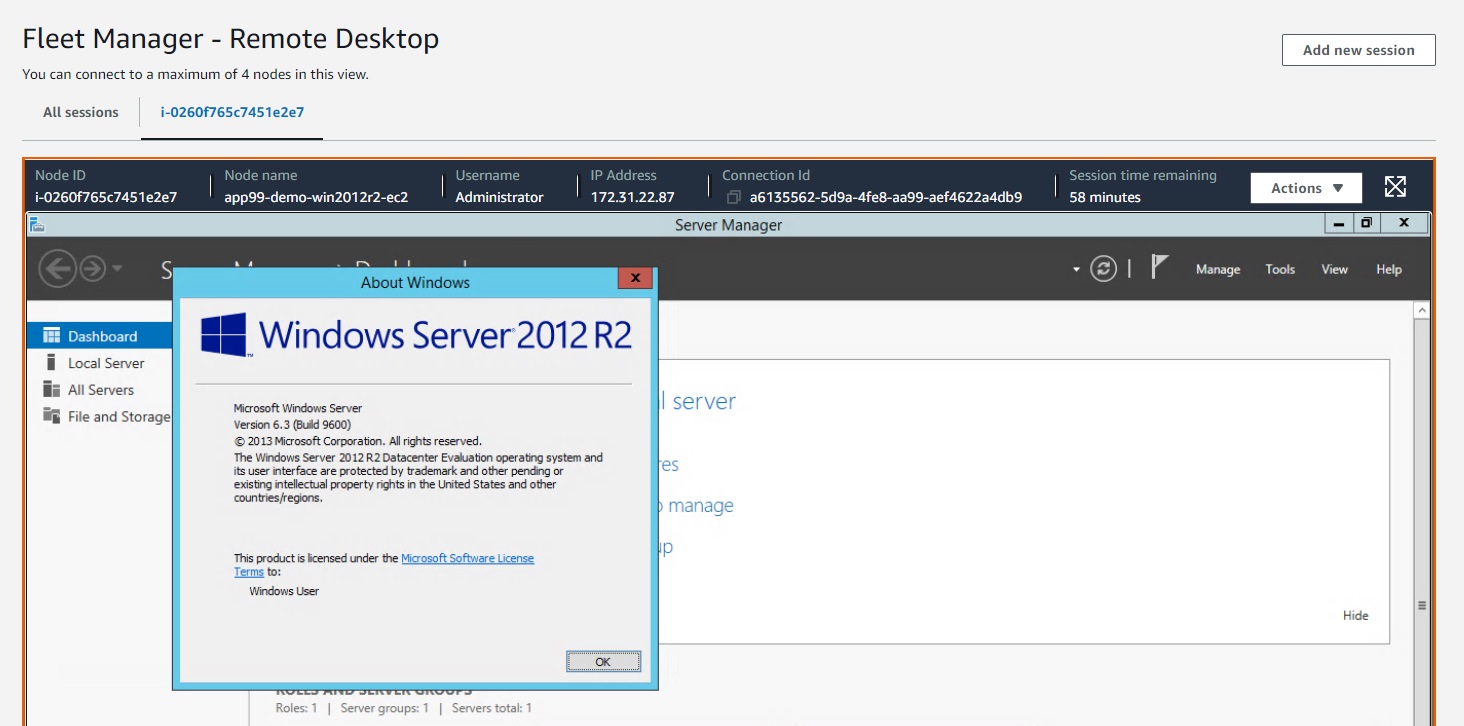Click the Server Manager refresh icon
The image size is (1464, 726).
point(1103,269)
